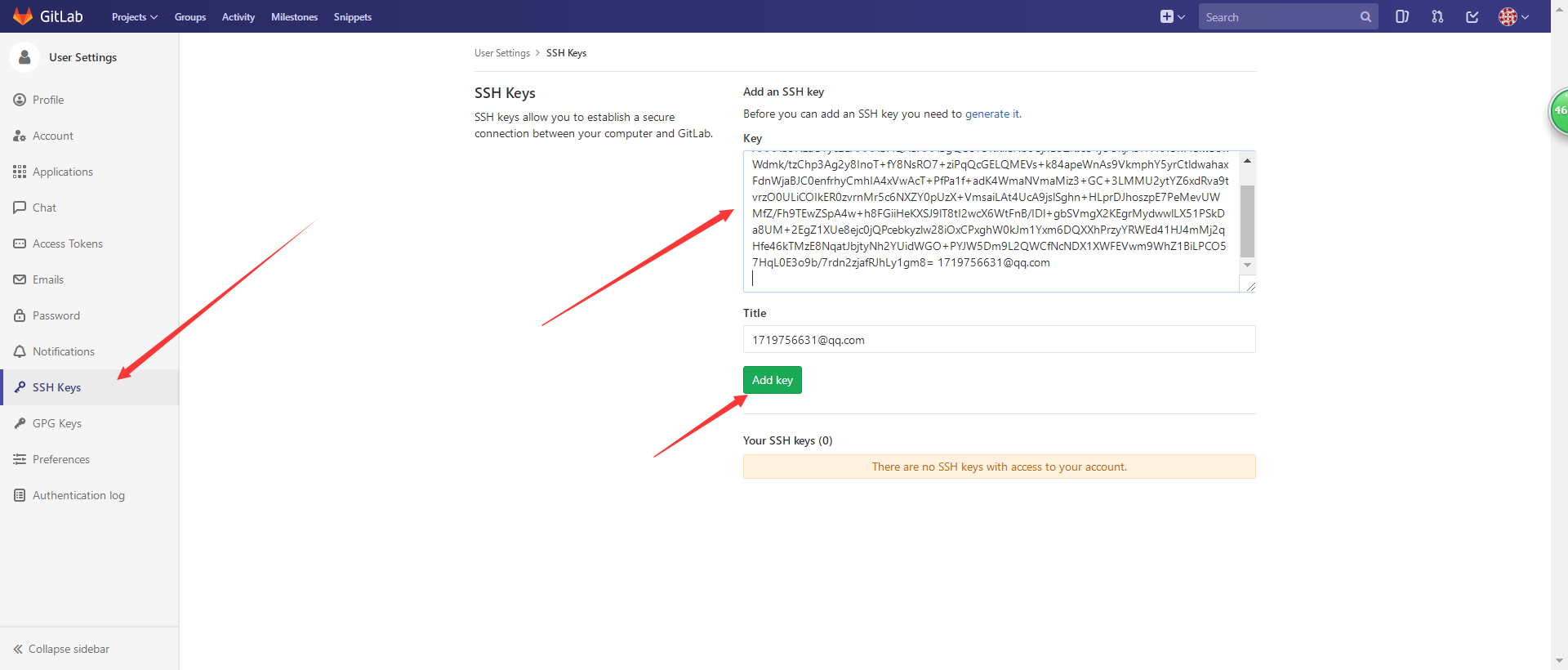The image size is (1568, 670).
Task: Click the green 46 badge circle
Action: pyautogui.click(x=1559, y=111)
